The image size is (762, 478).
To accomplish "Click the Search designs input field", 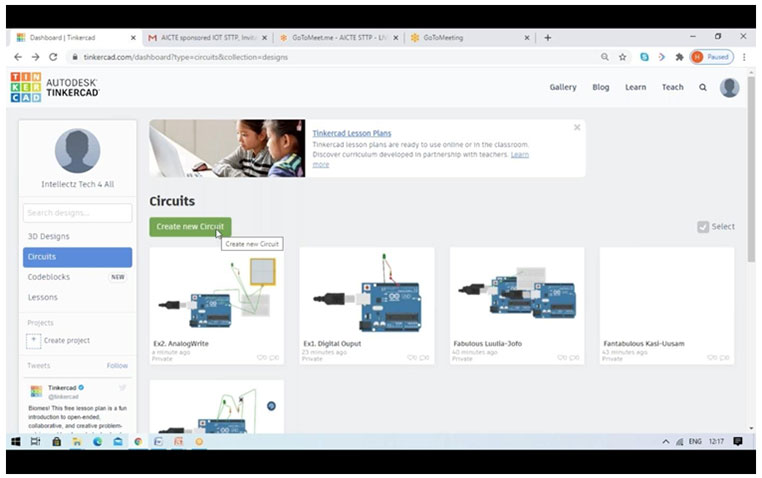I will [77, 212].
